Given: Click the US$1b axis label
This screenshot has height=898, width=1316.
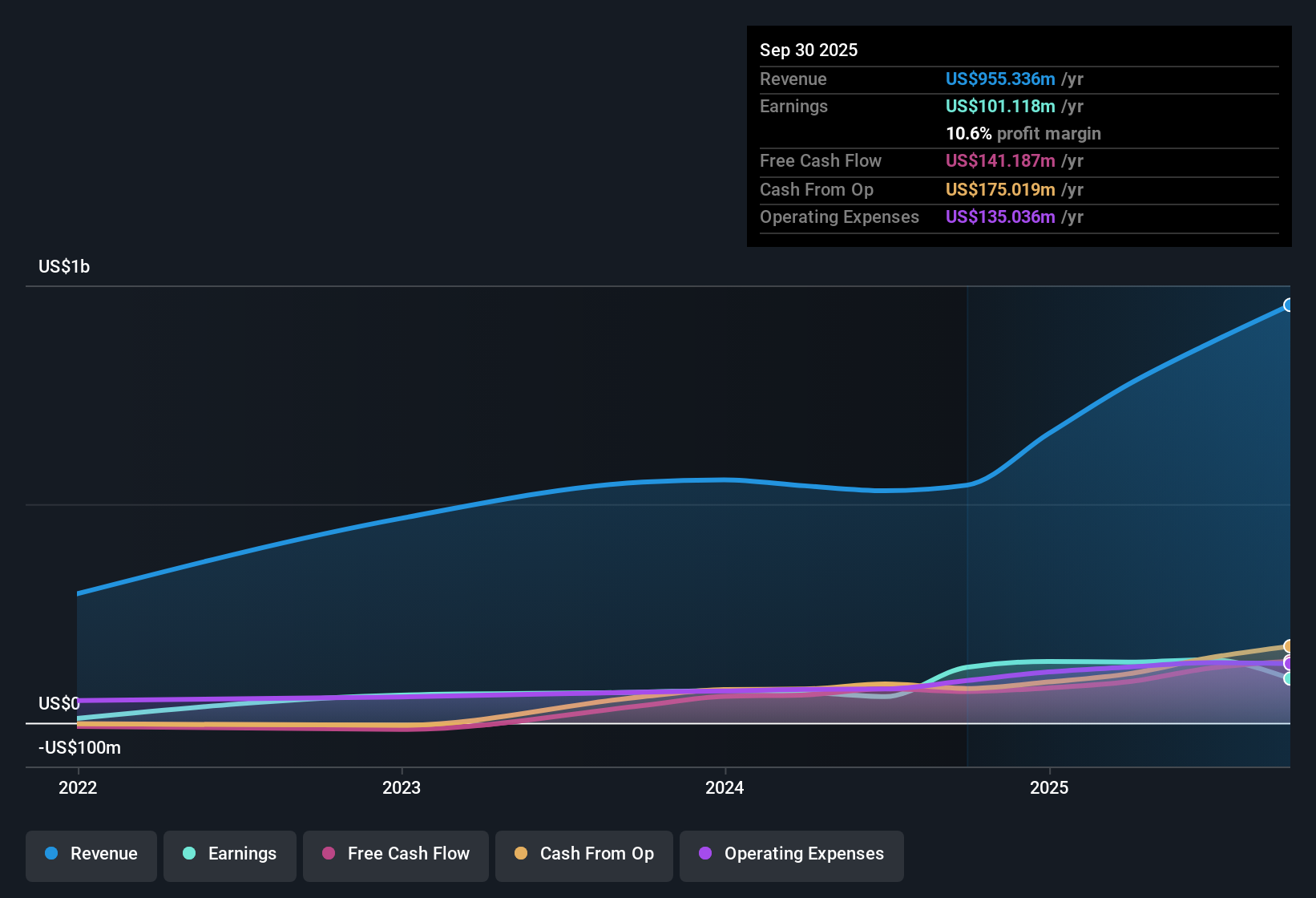Looking at the screenshot, I should tap(64, 266).
